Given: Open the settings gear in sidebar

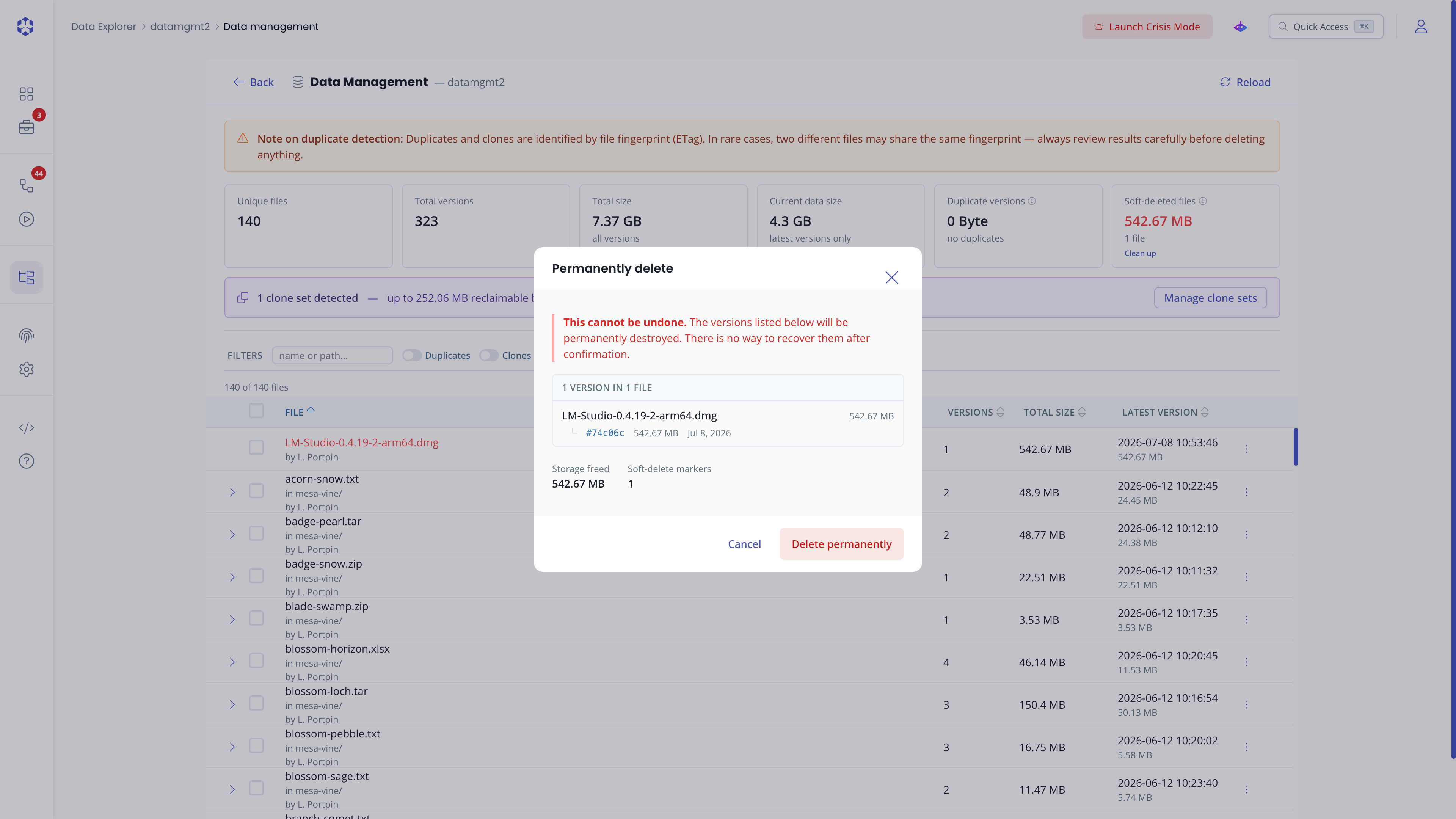Looking at the screenshot, I should (27, 370).
